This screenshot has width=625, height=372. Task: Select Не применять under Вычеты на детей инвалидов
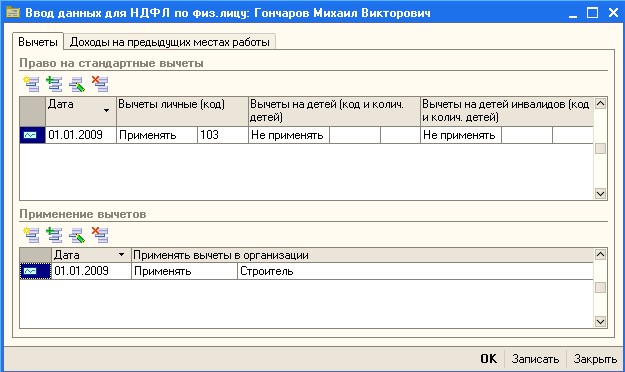click(x=461, y=135)
